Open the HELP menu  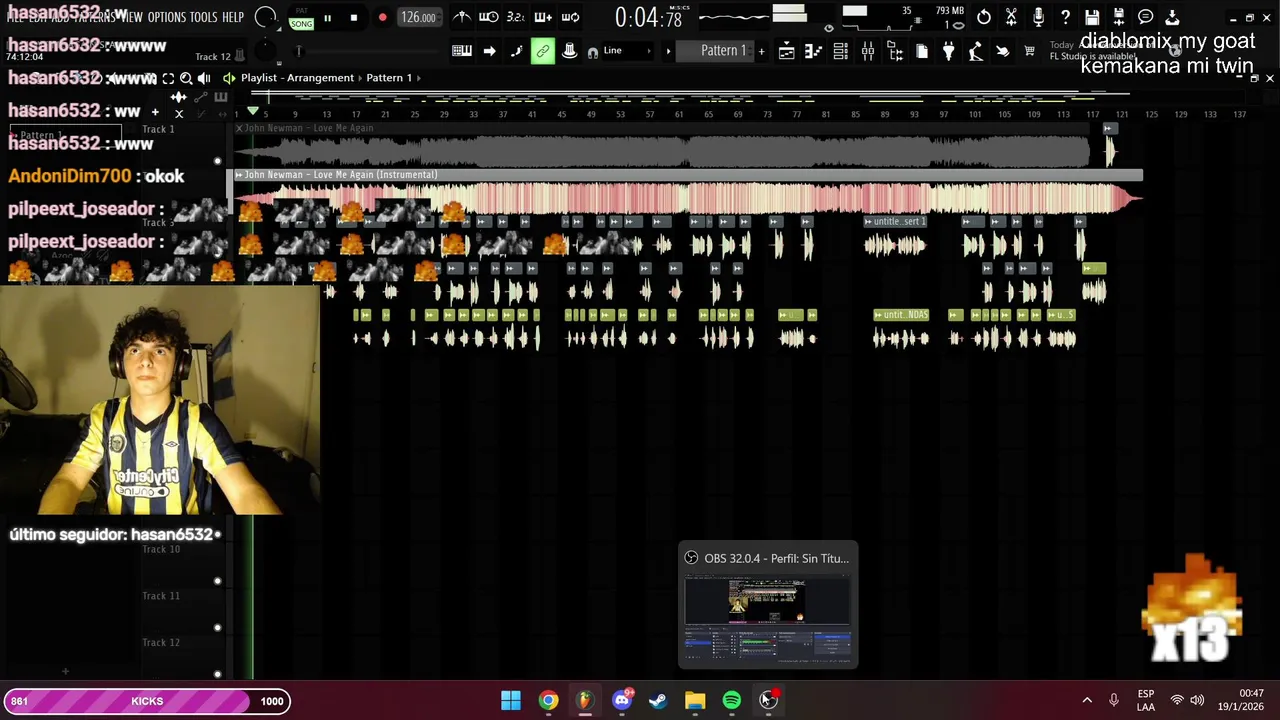point(233,17)
